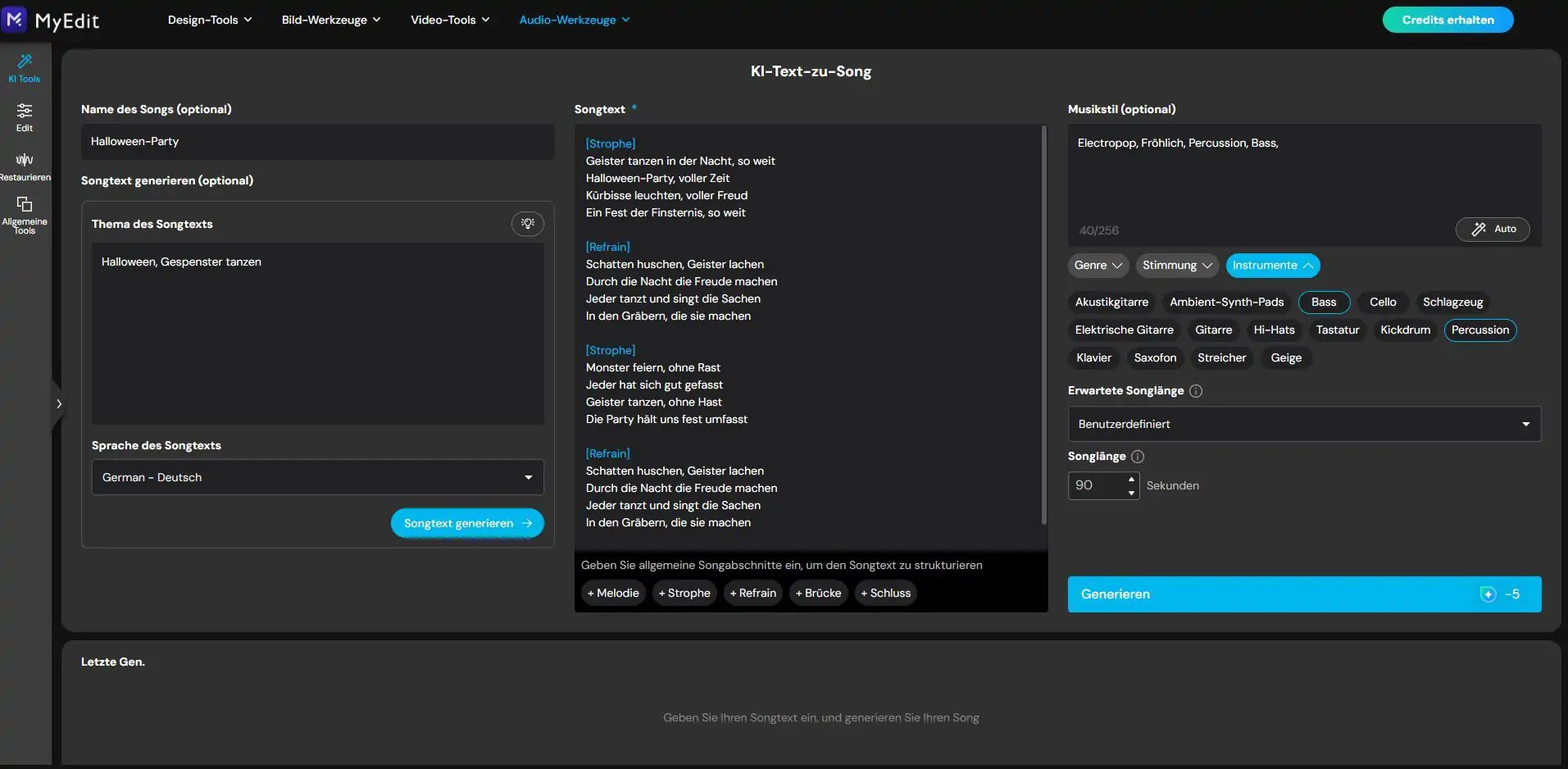Deselect the Percussion instrument tag
Image resolution: width=1568 pixels, height=769 pixels.
[x=1479, y=330]
